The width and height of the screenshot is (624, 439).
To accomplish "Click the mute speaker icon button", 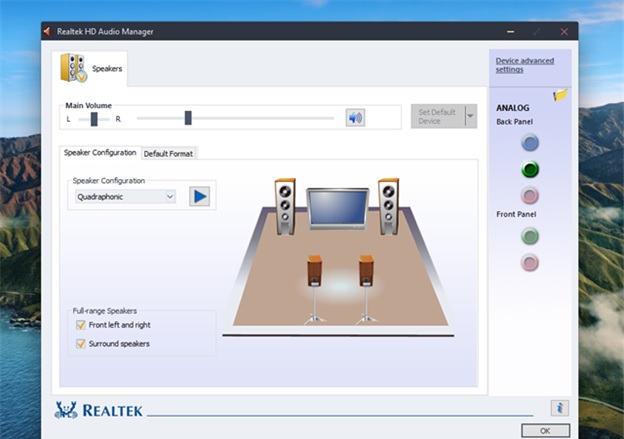I will (355, 118).
